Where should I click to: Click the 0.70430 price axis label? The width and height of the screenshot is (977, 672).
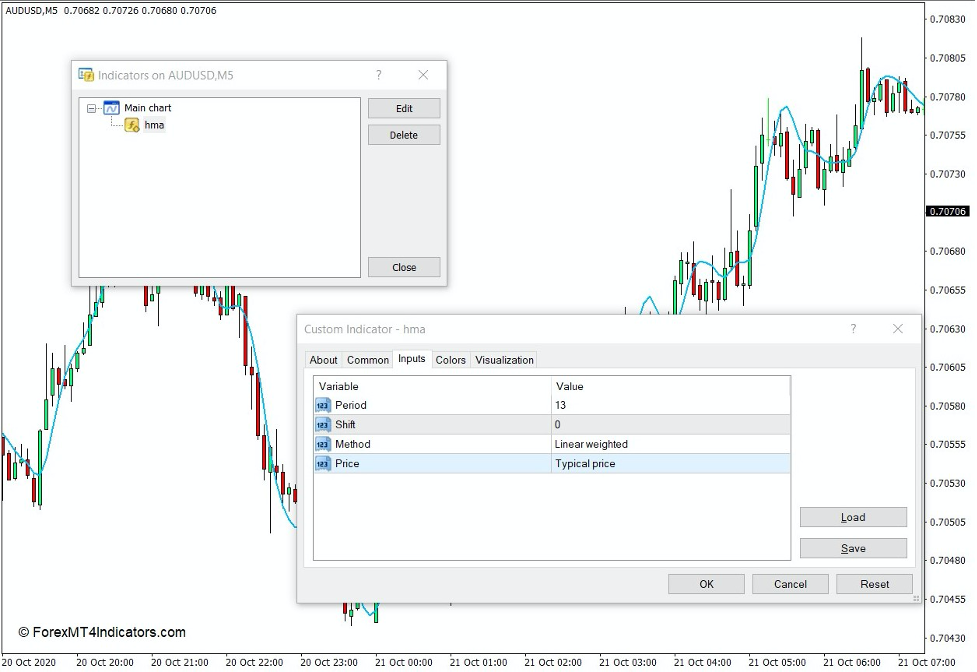948,638
